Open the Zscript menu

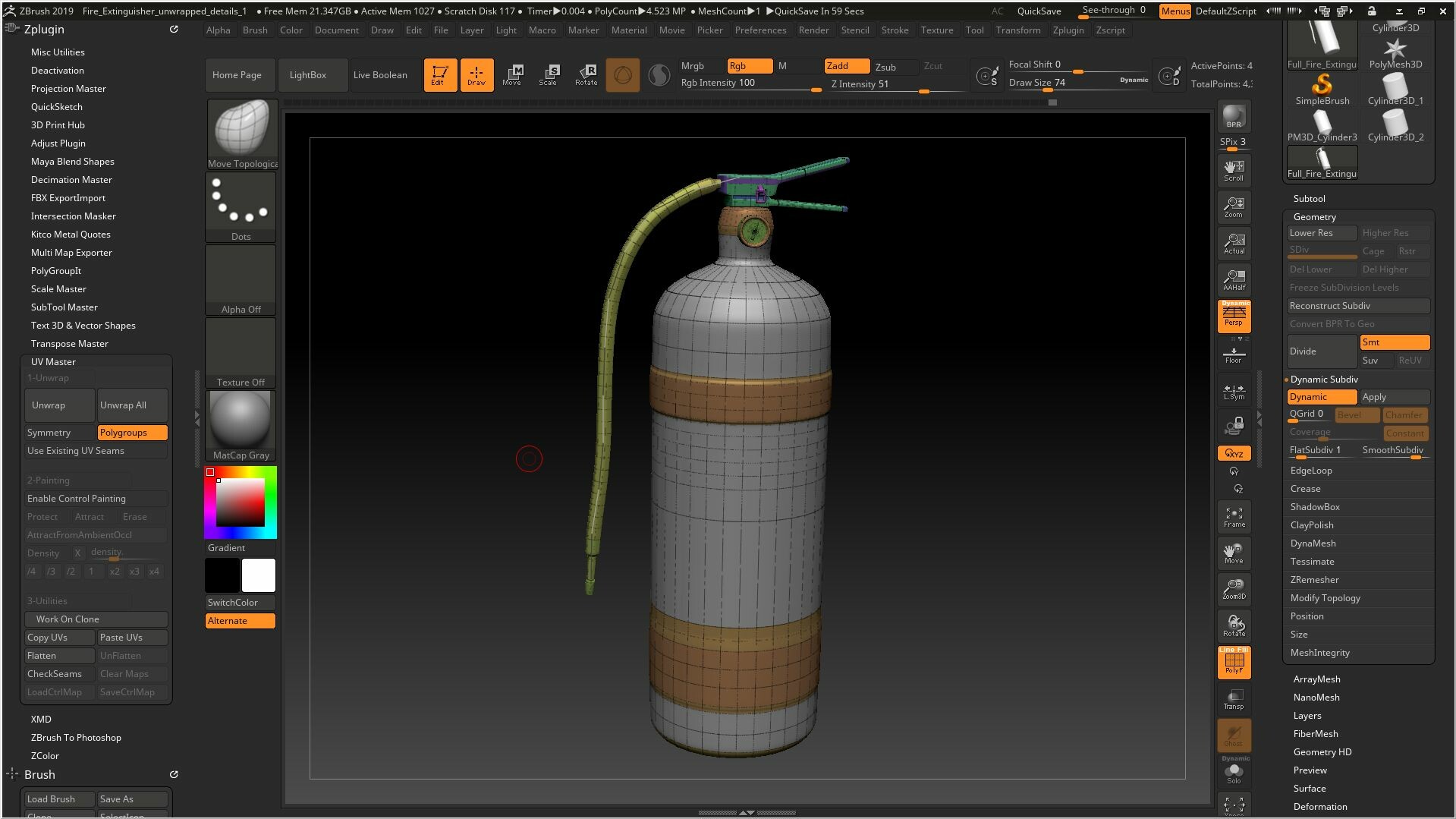1111,30
